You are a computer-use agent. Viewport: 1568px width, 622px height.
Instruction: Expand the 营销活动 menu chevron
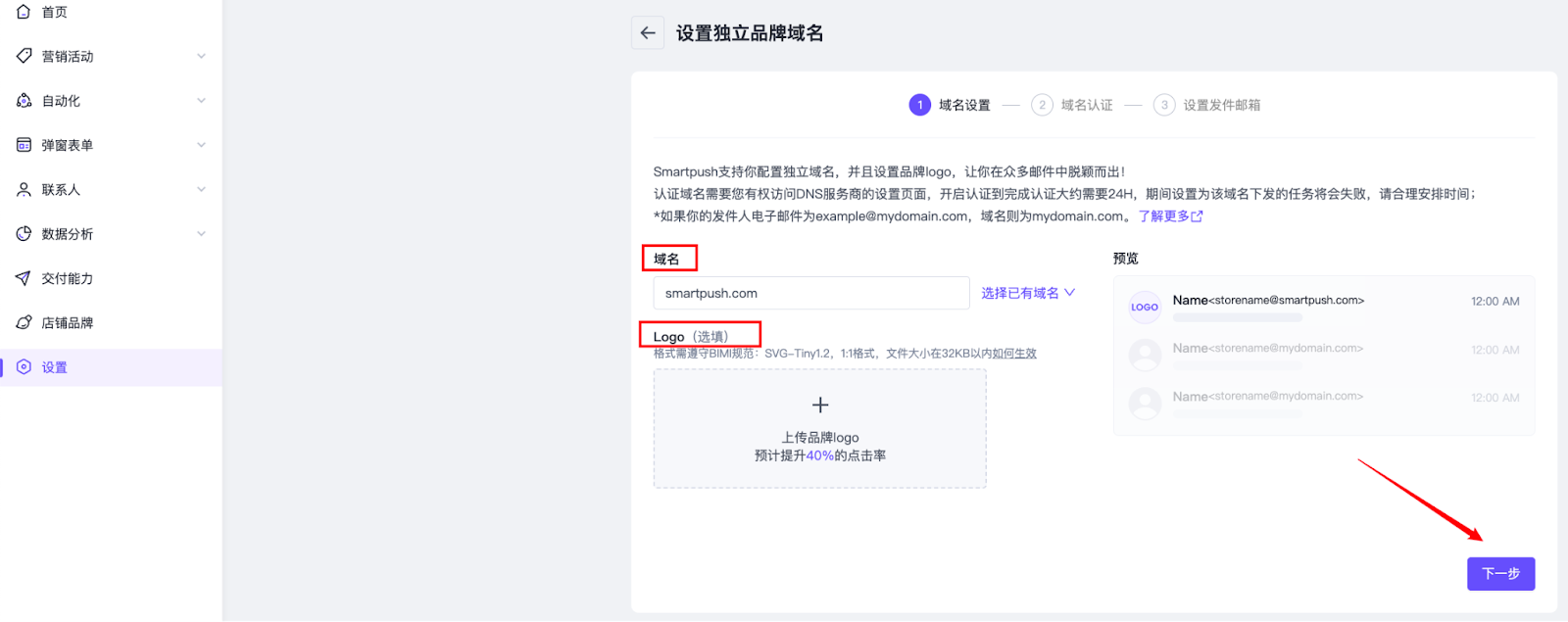tap(201, 56)
